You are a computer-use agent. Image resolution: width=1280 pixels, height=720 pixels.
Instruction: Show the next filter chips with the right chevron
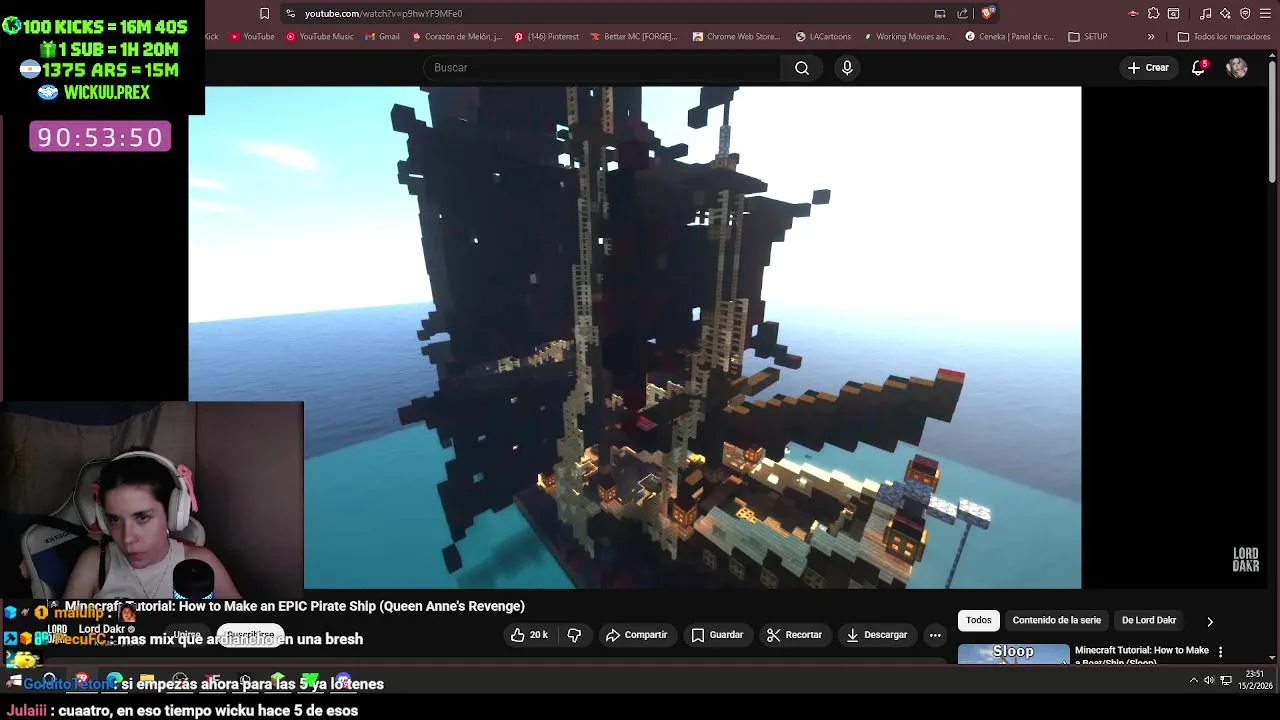(x=1209, y=621)
